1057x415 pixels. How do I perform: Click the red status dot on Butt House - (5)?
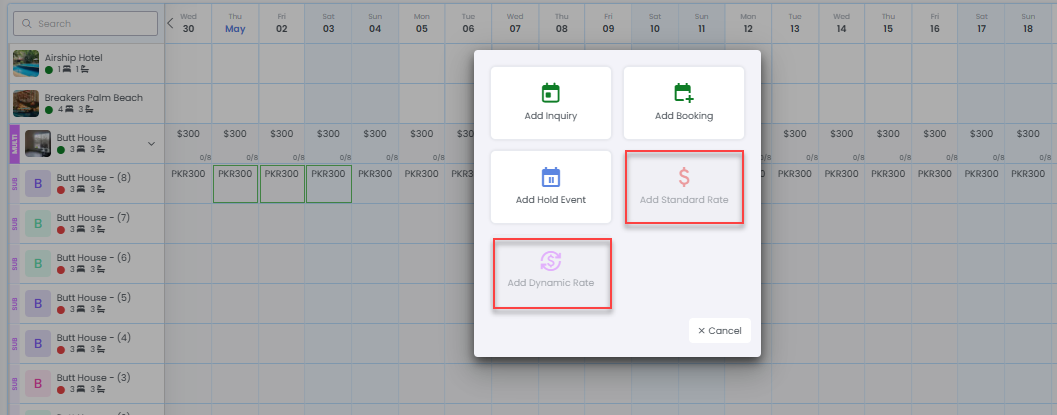(x=61, y=310)
